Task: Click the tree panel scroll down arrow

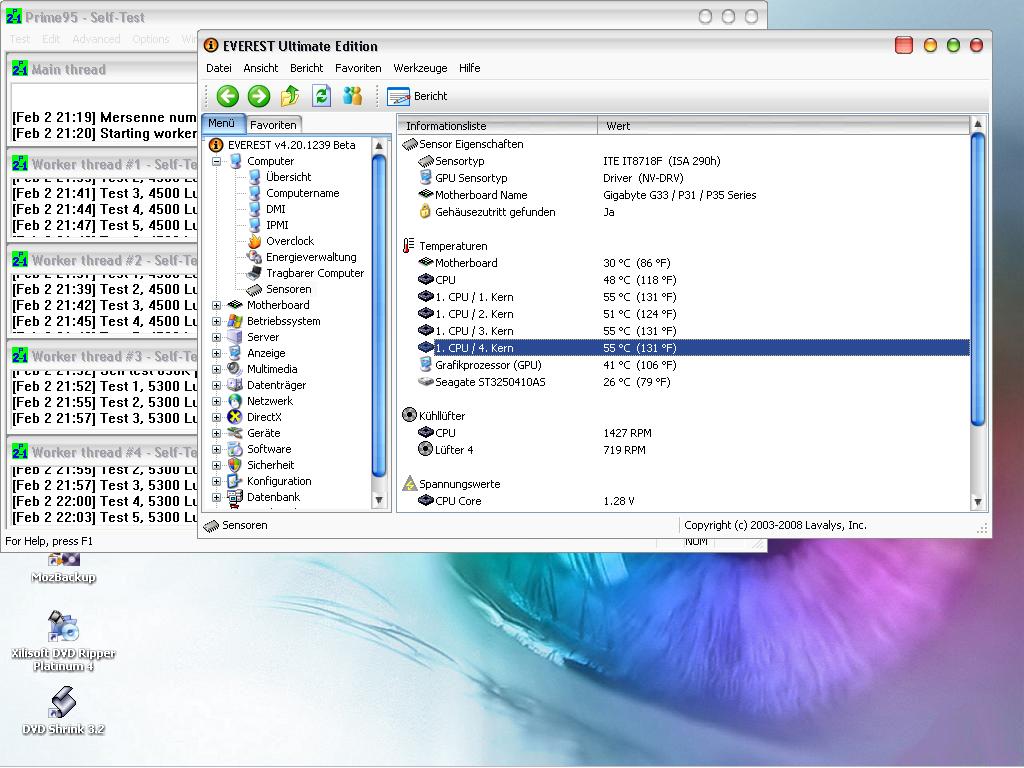Action: 379,500
